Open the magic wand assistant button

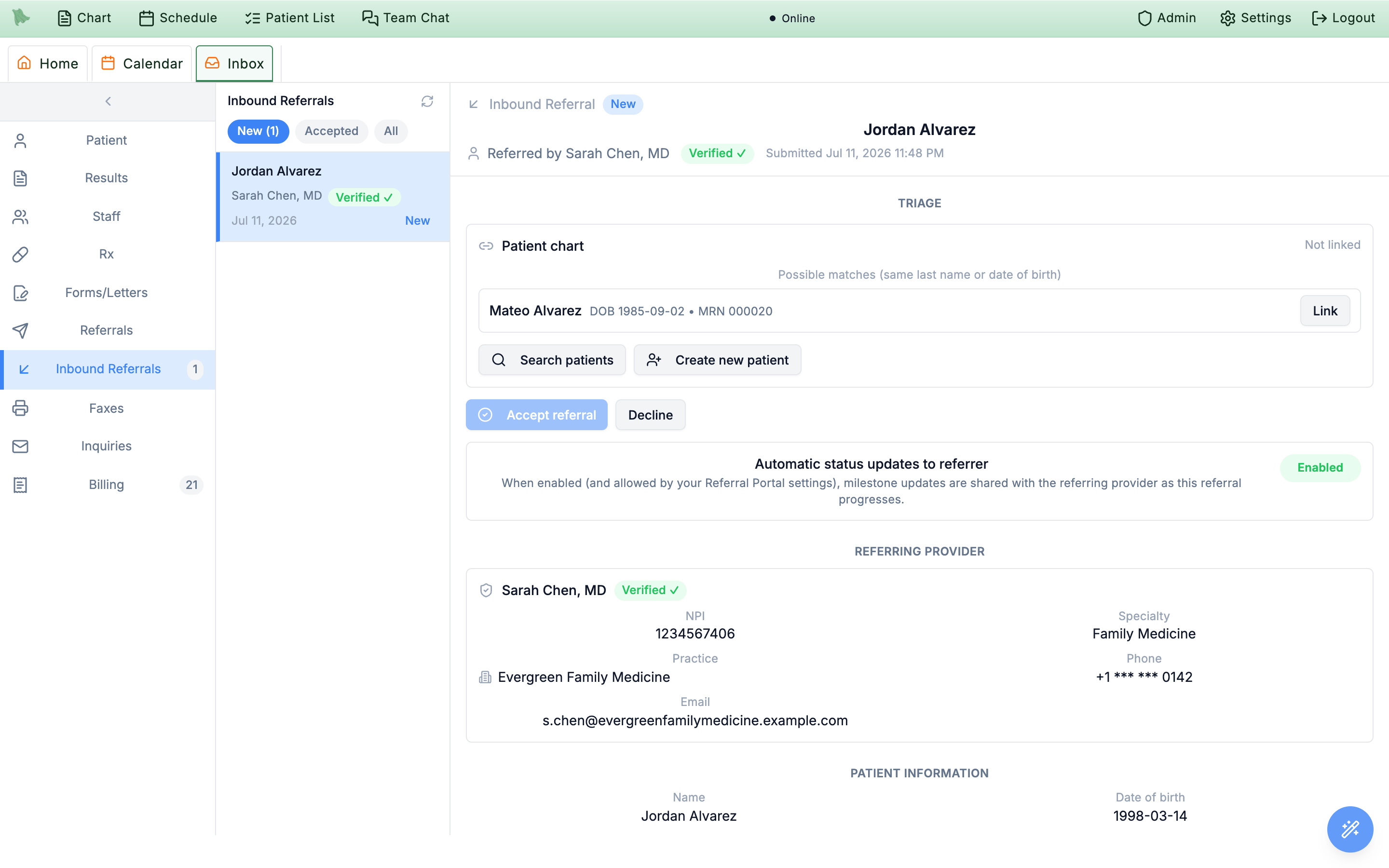click(1350, 829)
